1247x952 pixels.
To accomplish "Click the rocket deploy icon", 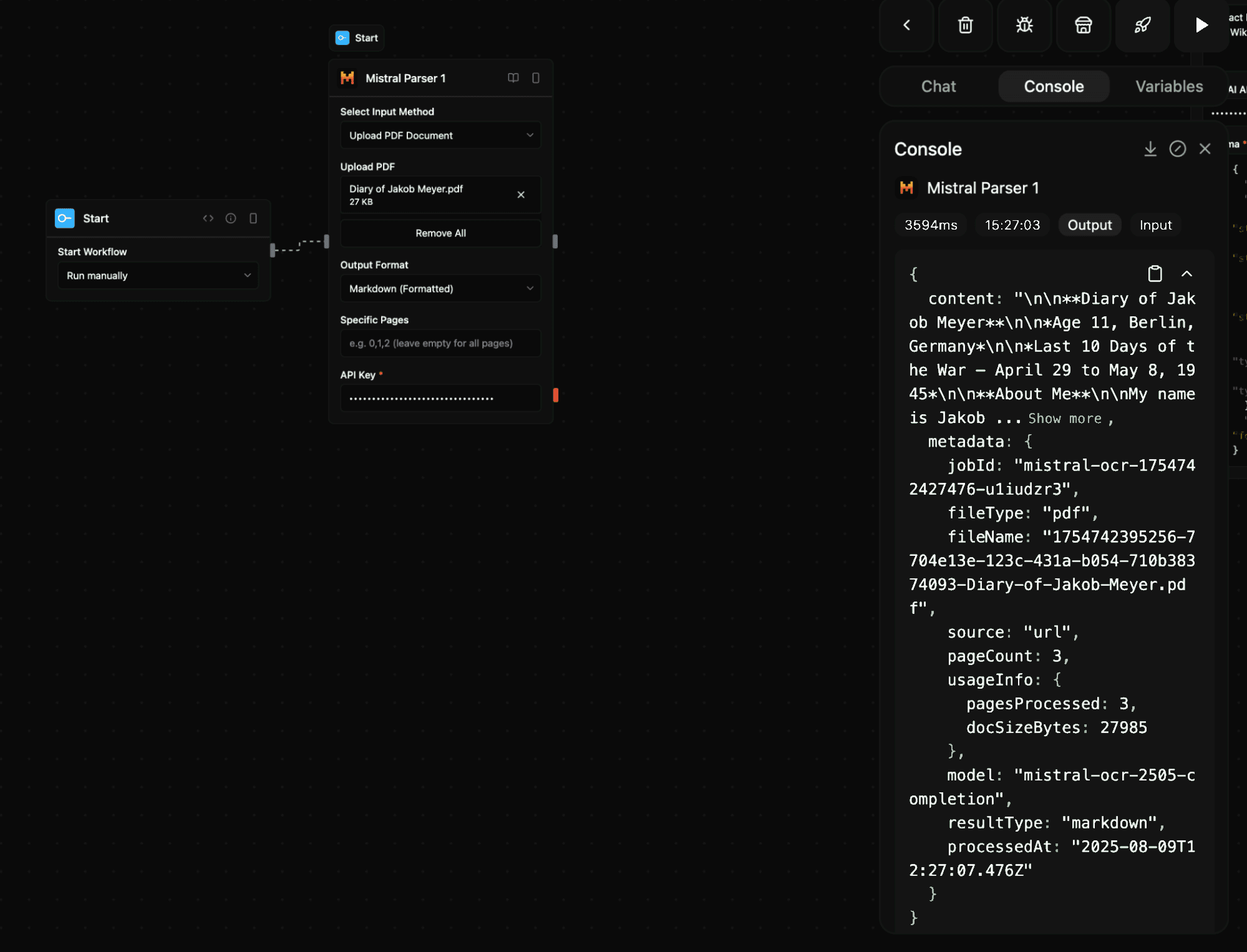I will coord(1142,26).
